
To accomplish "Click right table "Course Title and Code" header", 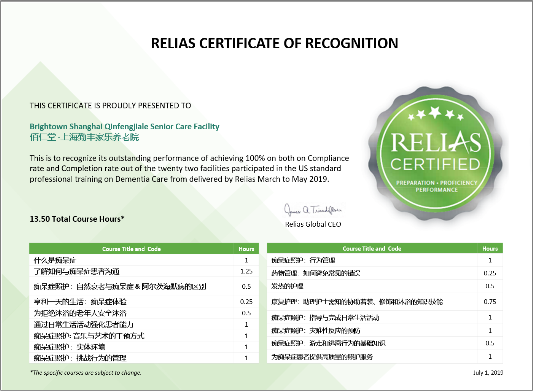I will point(372,248).
